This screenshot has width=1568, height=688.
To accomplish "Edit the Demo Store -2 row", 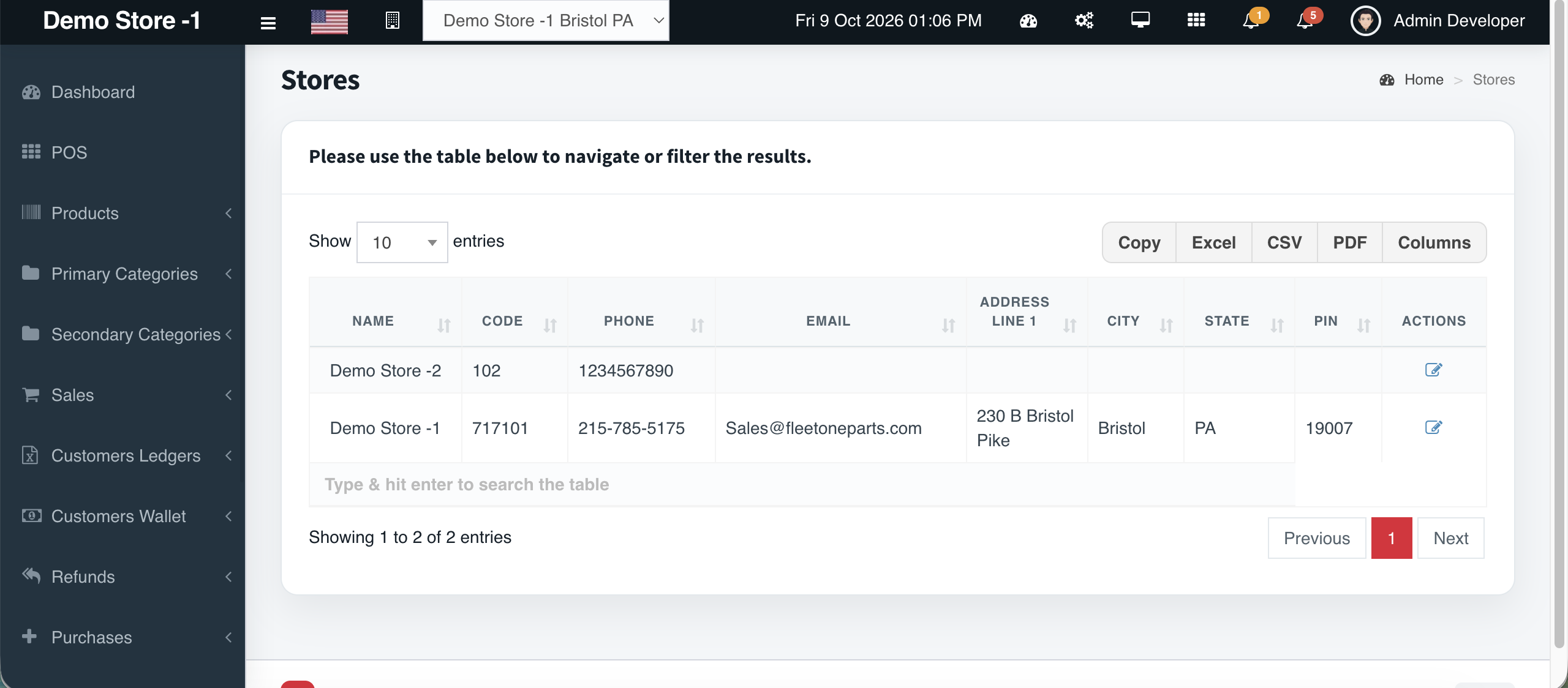I will (x=1433, y=370).
